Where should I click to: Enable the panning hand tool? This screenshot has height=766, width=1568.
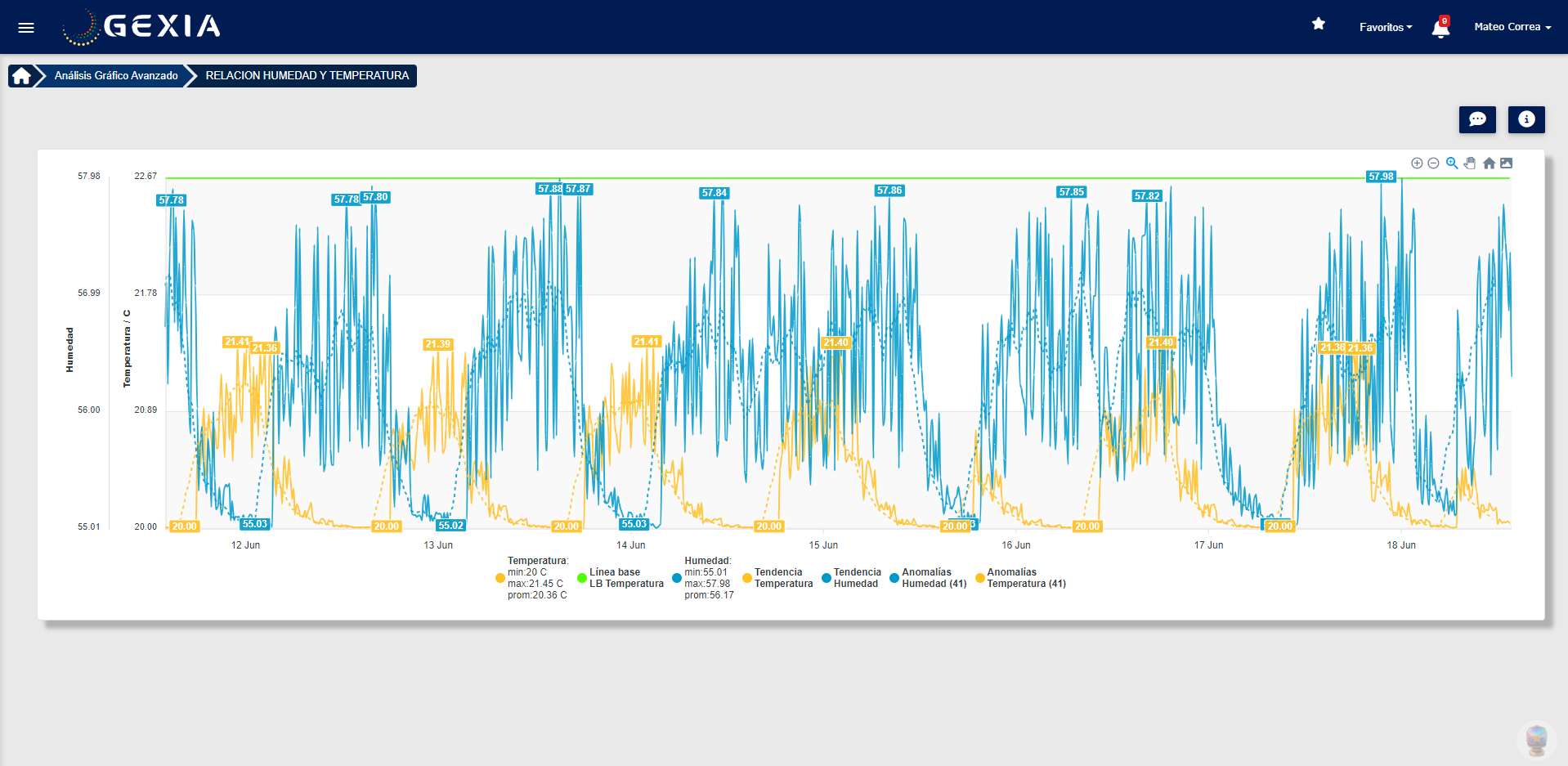point(1470,164)
